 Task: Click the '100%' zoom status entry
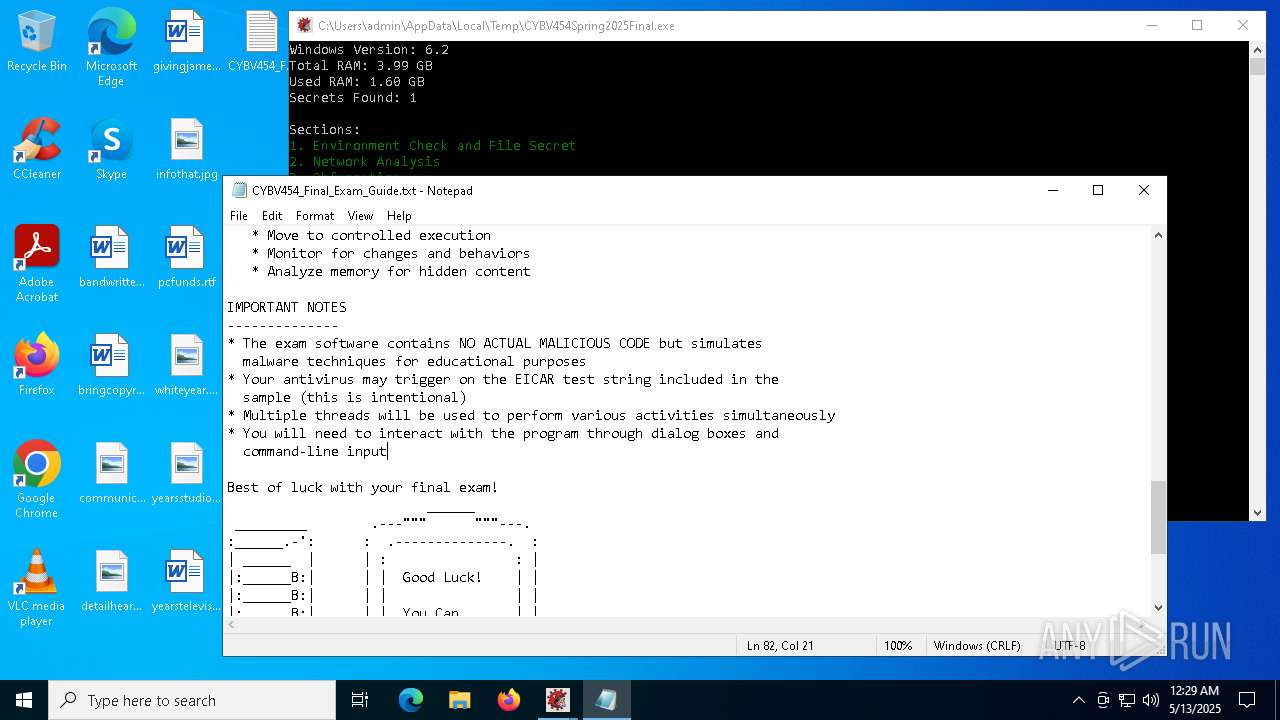coord(898,645)
